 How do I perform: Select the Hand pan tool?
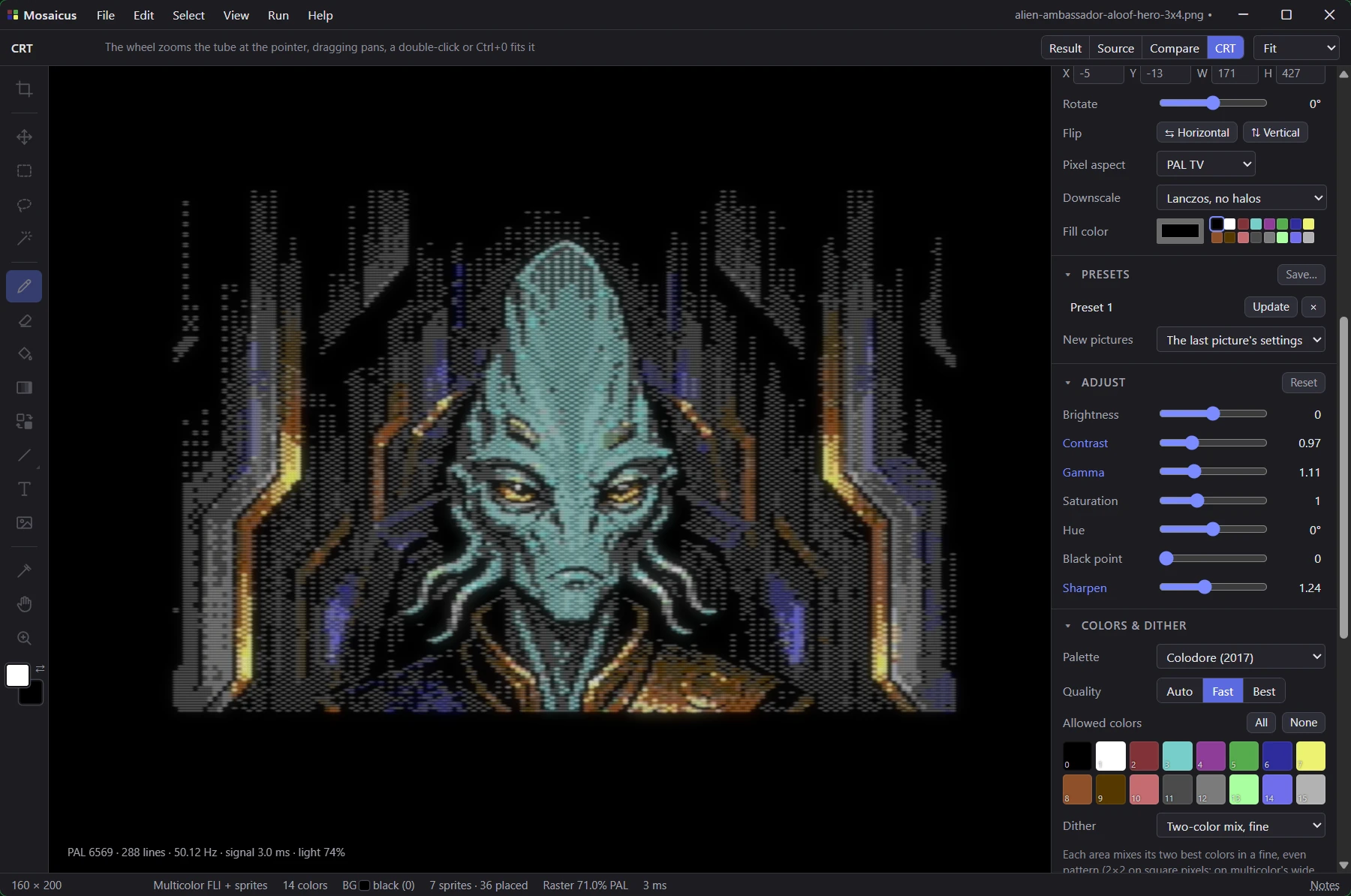click(x=24, y=604)
